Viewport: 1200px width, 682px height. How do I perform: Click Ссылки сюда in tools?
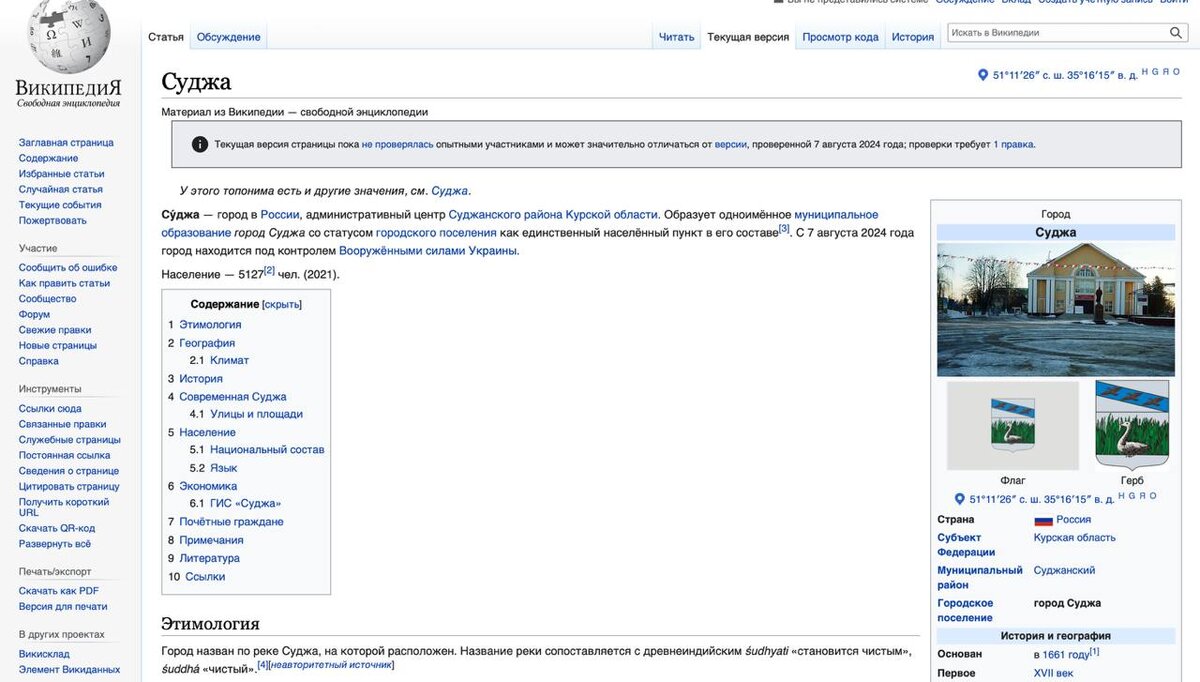click(50, 408)
